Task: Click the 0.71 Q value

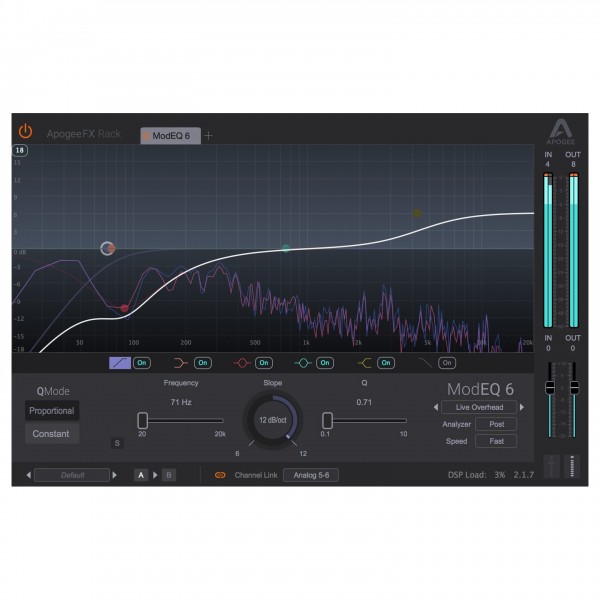Action: (x=364, y=402)
